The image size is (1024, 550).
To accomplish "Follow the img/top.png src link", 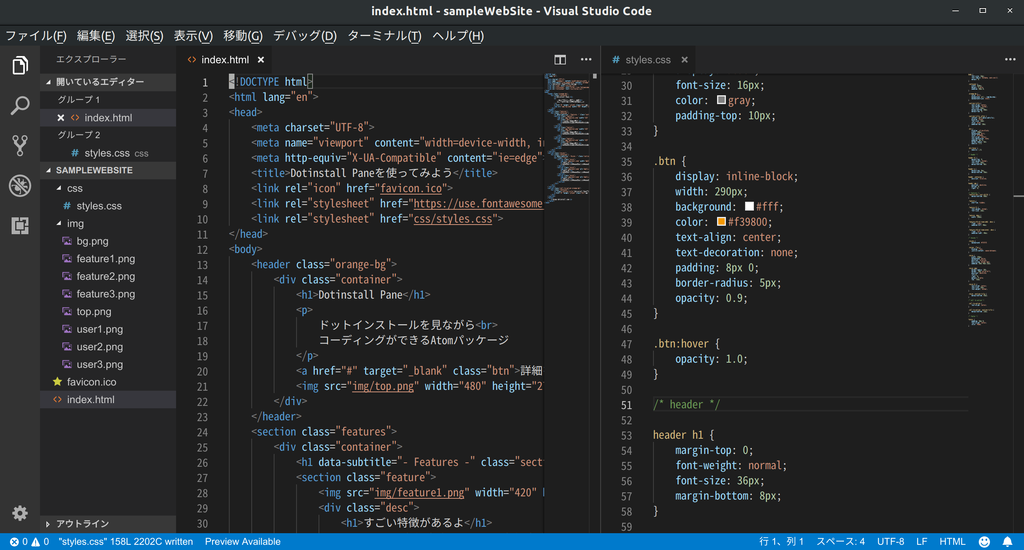I will point(383,386).
